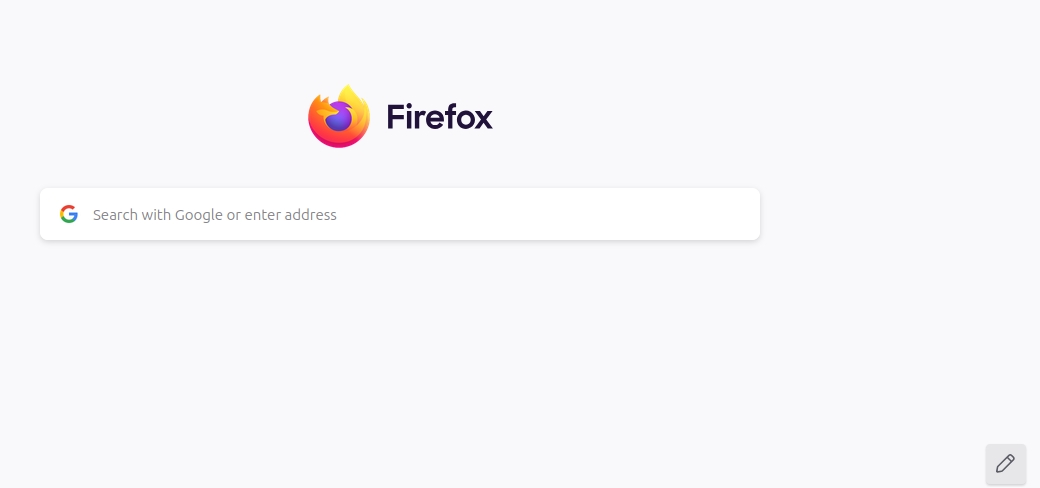Image resolution: width=1040 pixels, height=488 pixels.
Task: Click the 'Search with Google or enter address' placeholder
Action: [215, 215]
